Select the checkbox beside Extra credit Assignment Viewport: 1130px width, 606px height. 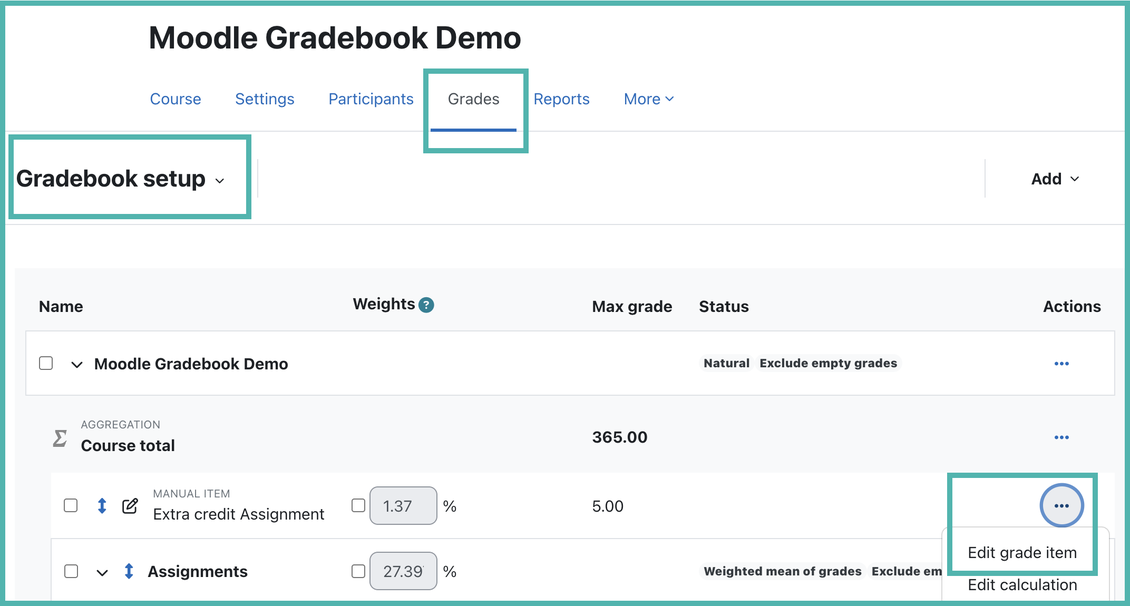[x=70, y=505]
